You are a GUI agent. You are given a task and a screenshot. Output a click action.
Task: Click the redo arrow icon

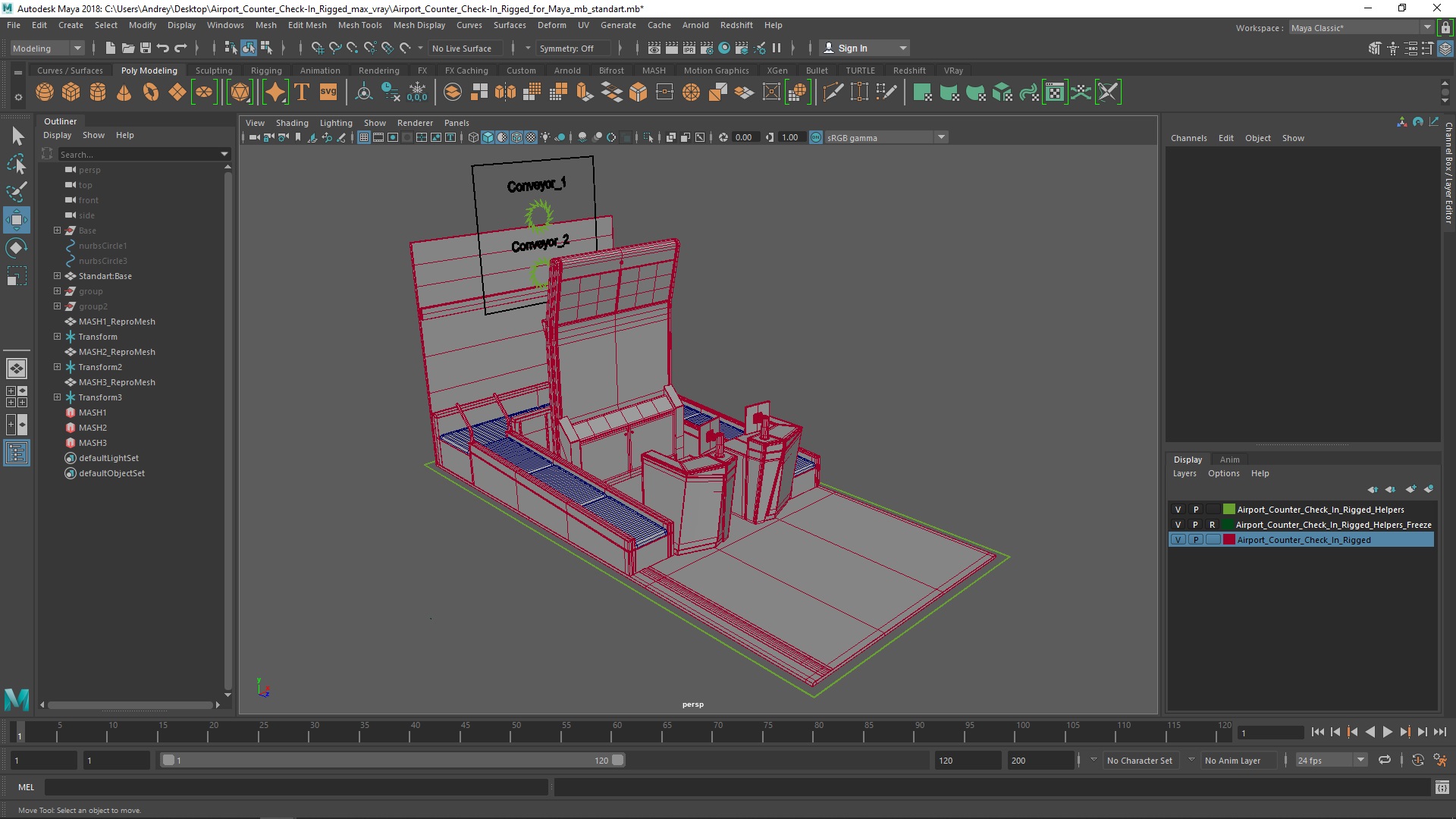click(180, 48)
